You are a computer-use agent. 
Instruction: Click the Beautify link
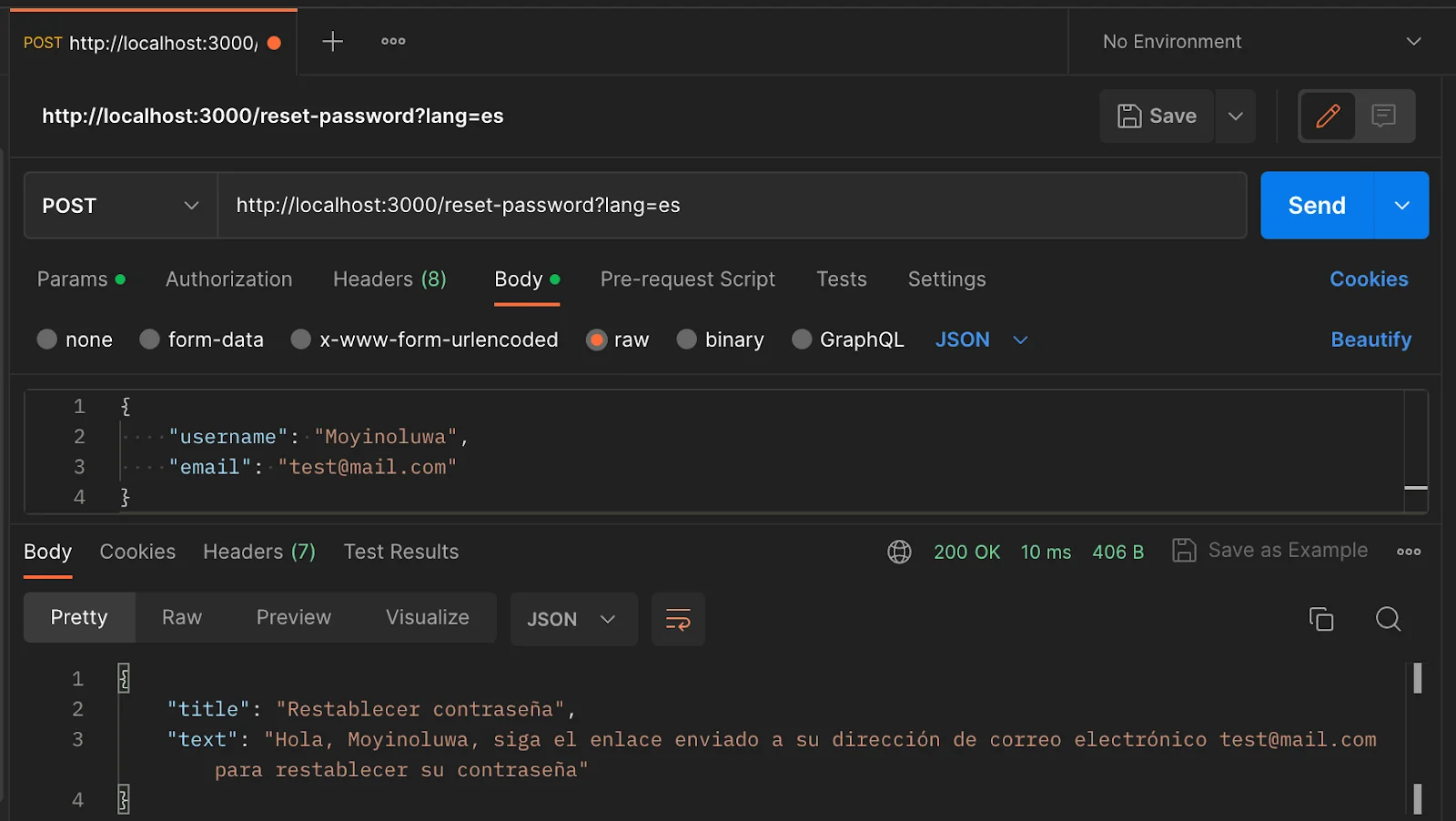click(1370, 340)
